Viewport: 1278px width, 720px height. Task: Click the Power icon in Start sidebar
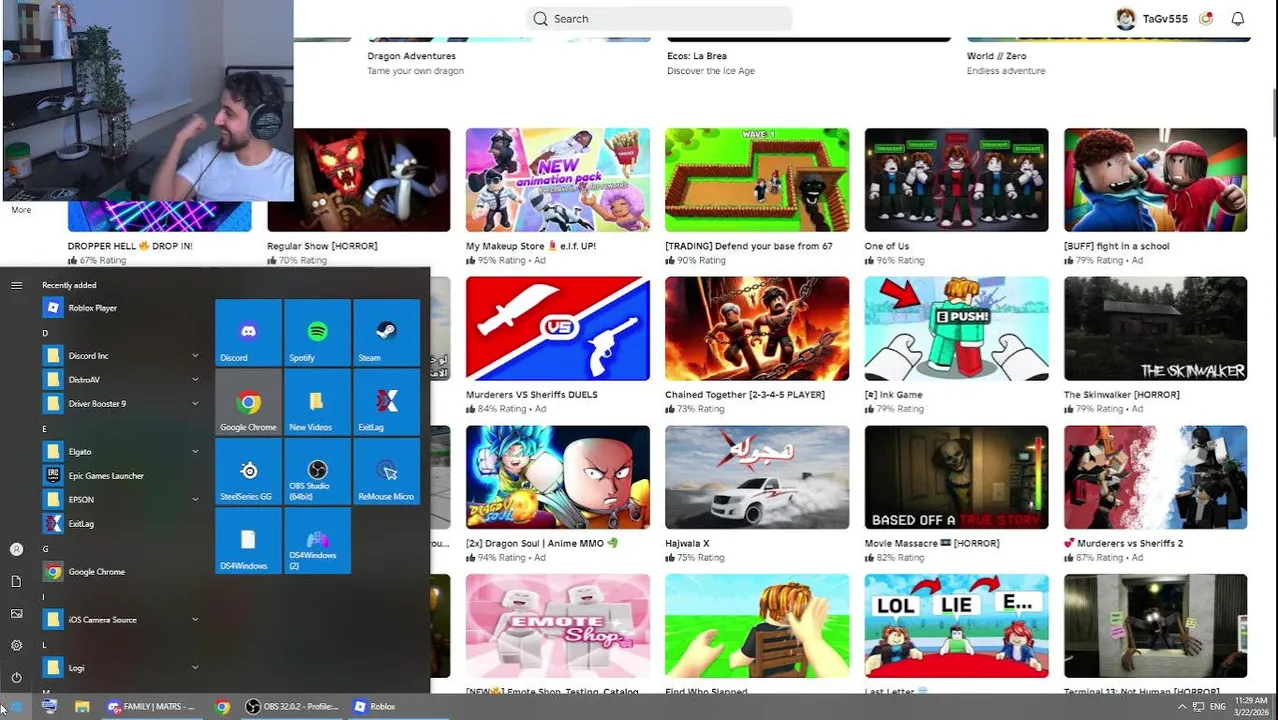coord(16,677)
